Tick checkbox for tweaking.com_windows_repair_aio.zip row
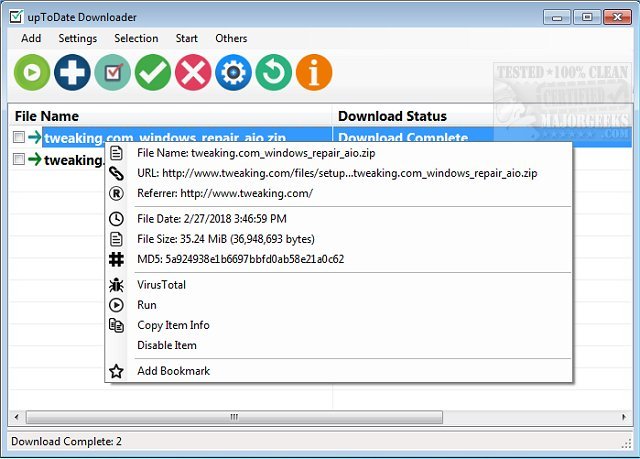The image size is (640, 459). pyautogui.click(x=19, y=137)
